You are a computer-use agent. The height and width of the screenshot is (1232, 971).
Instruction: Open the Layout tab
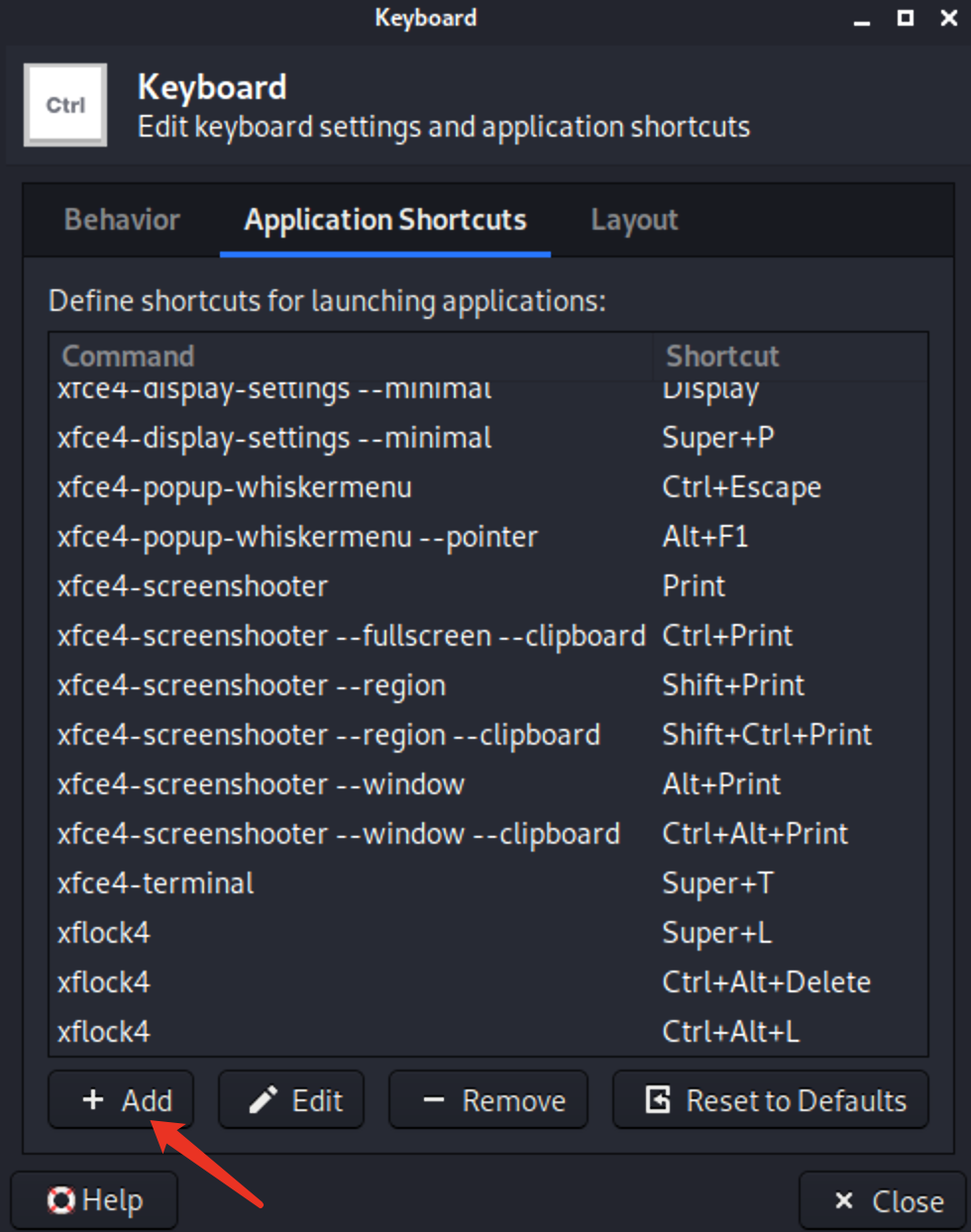[x=634, y=220]
